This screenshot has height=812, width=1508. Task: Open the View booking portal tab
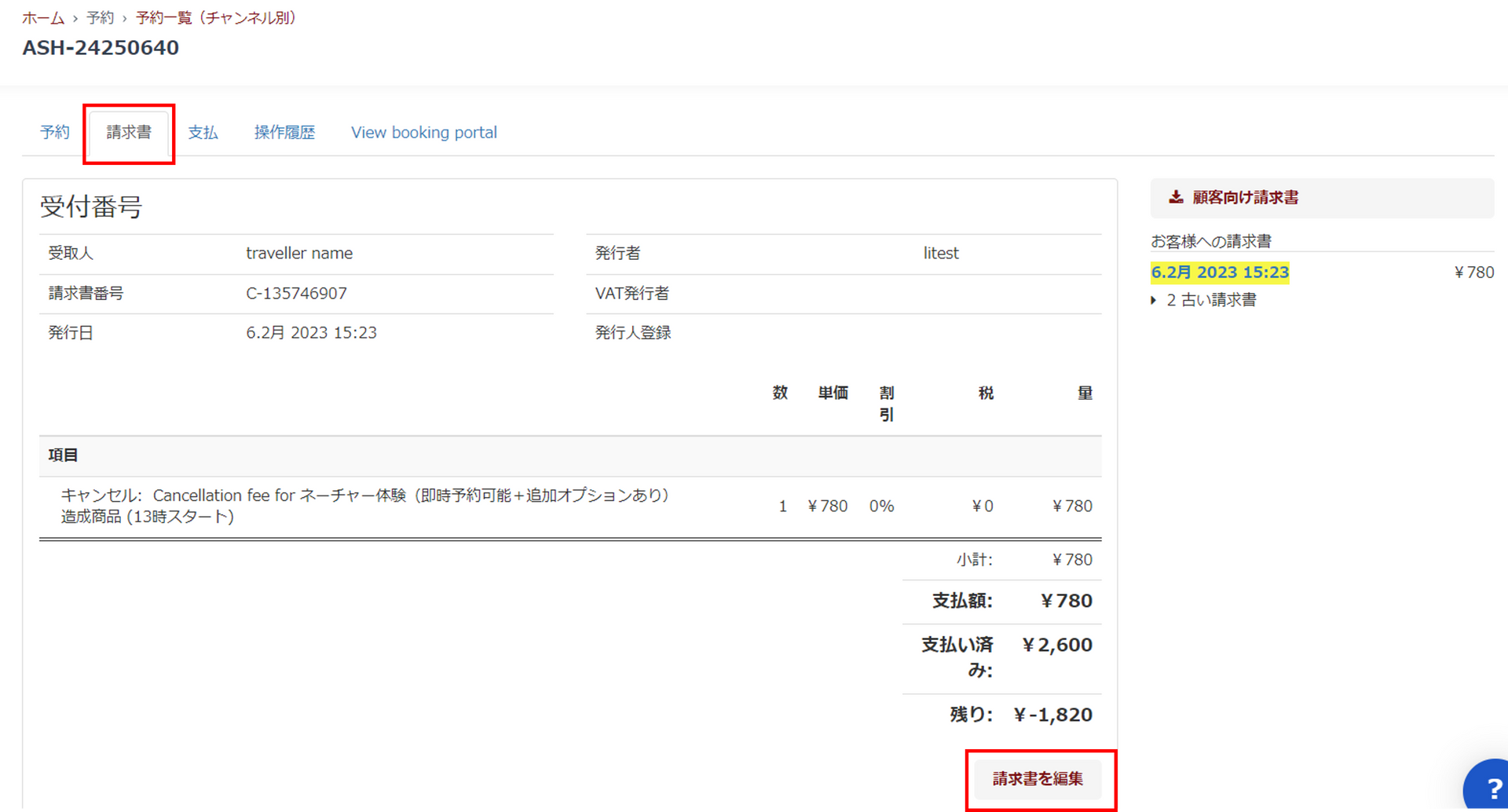click(423, 133)
